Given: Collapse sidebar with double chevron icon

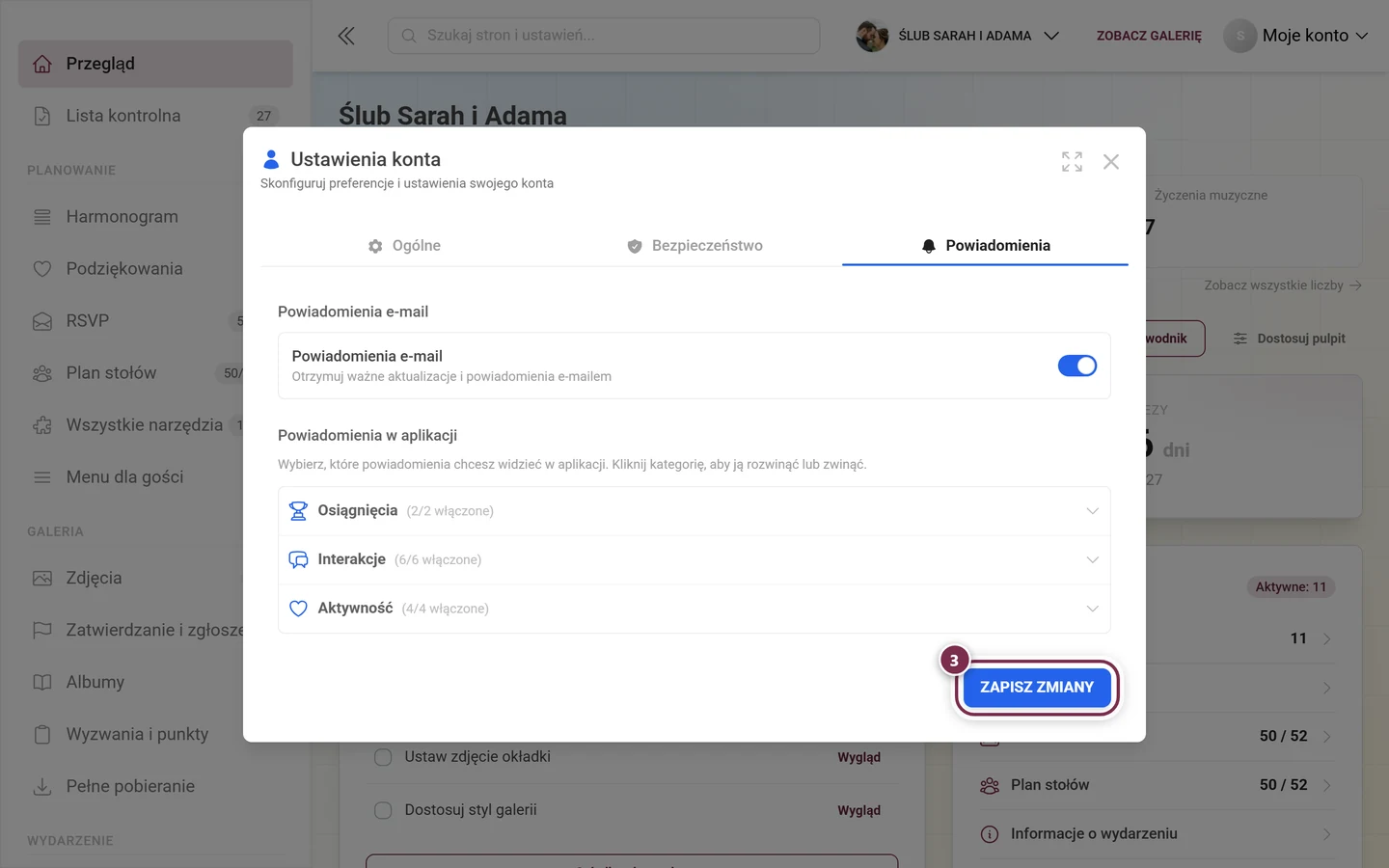Looking at the screenshot, I should [x=346, y=36].
